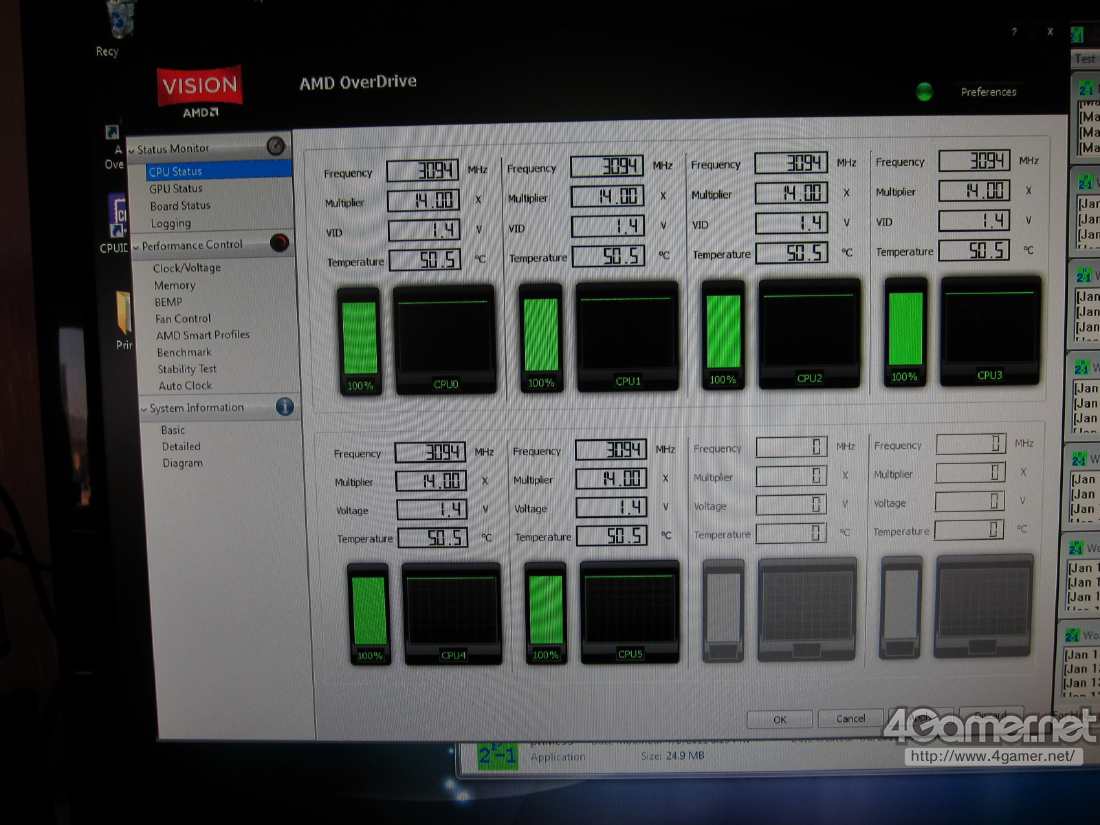Click the Preferences button
The image size is (1100, 825).
[x=988, y=92]
